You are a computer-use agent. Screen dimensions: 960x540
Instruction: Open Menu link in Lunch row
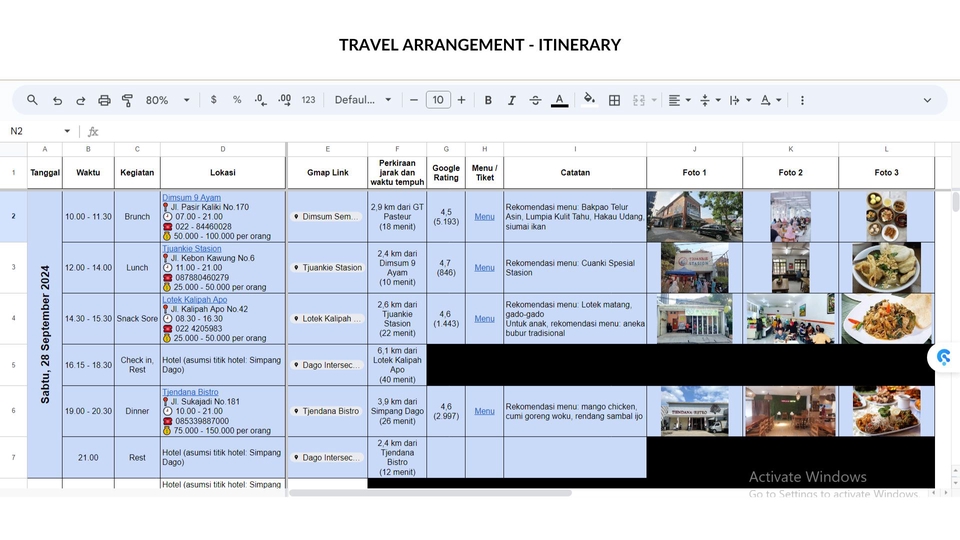point(484,268)
